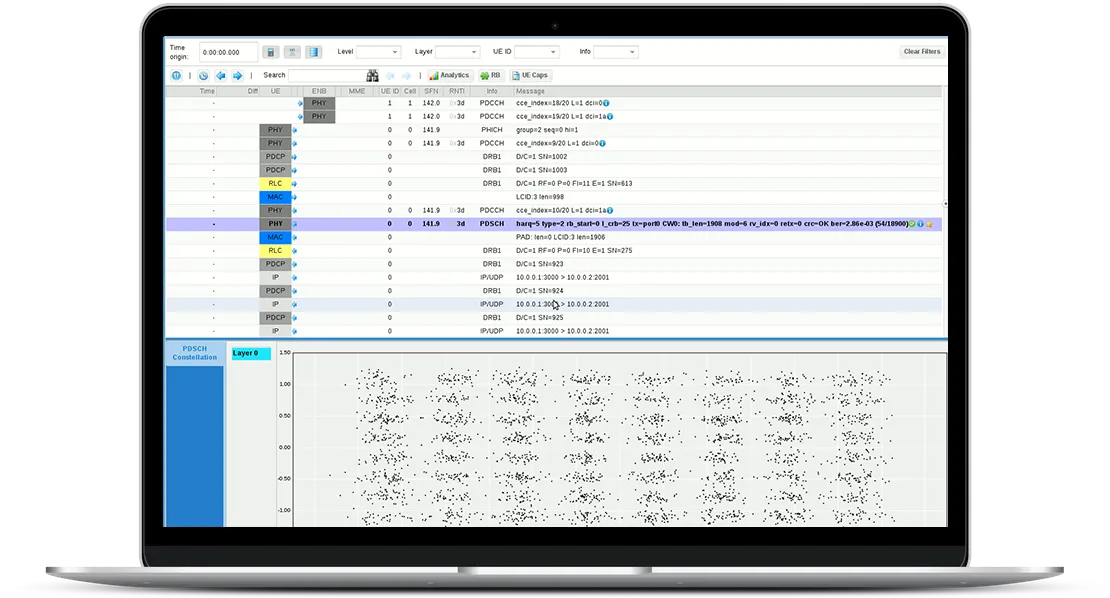1110x598 pixels.
Task: Click the round blue pause icon
Action: pyautogui.click(x=177, y=75)
